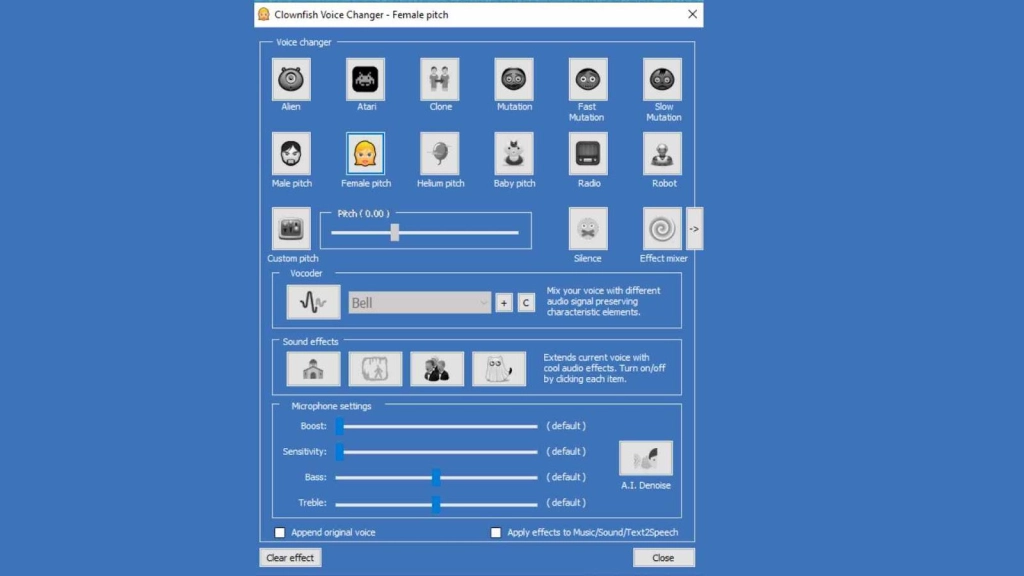This screenshot has width=1024, height=576.
Task: Expand the side panel arrow next to Effect mixer
Action: 694,229
